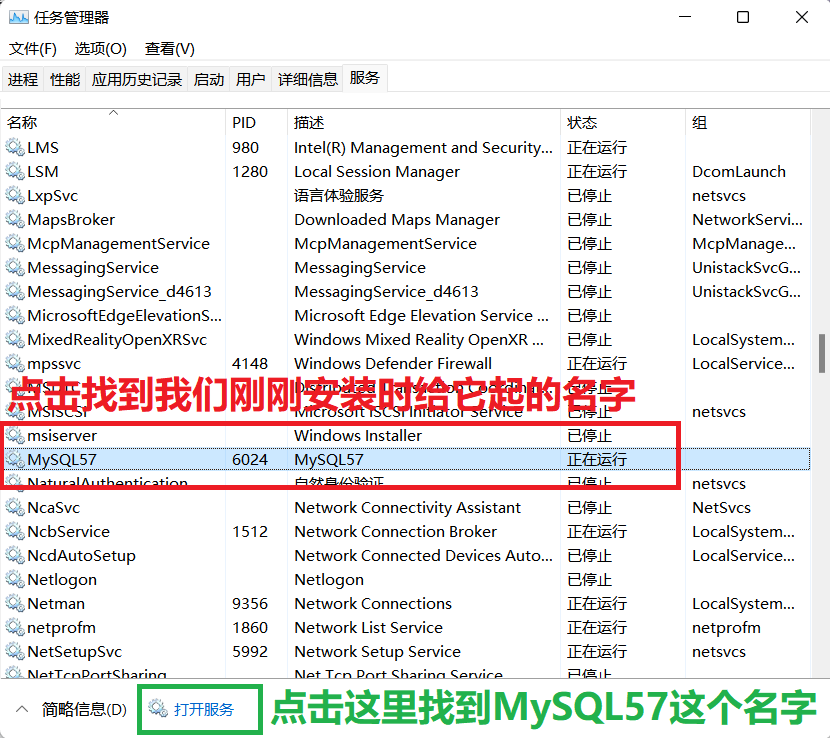Screen dimensions: 830x738
Task: Click the gear icon beside MapsBroker
Action: [15, 219]
